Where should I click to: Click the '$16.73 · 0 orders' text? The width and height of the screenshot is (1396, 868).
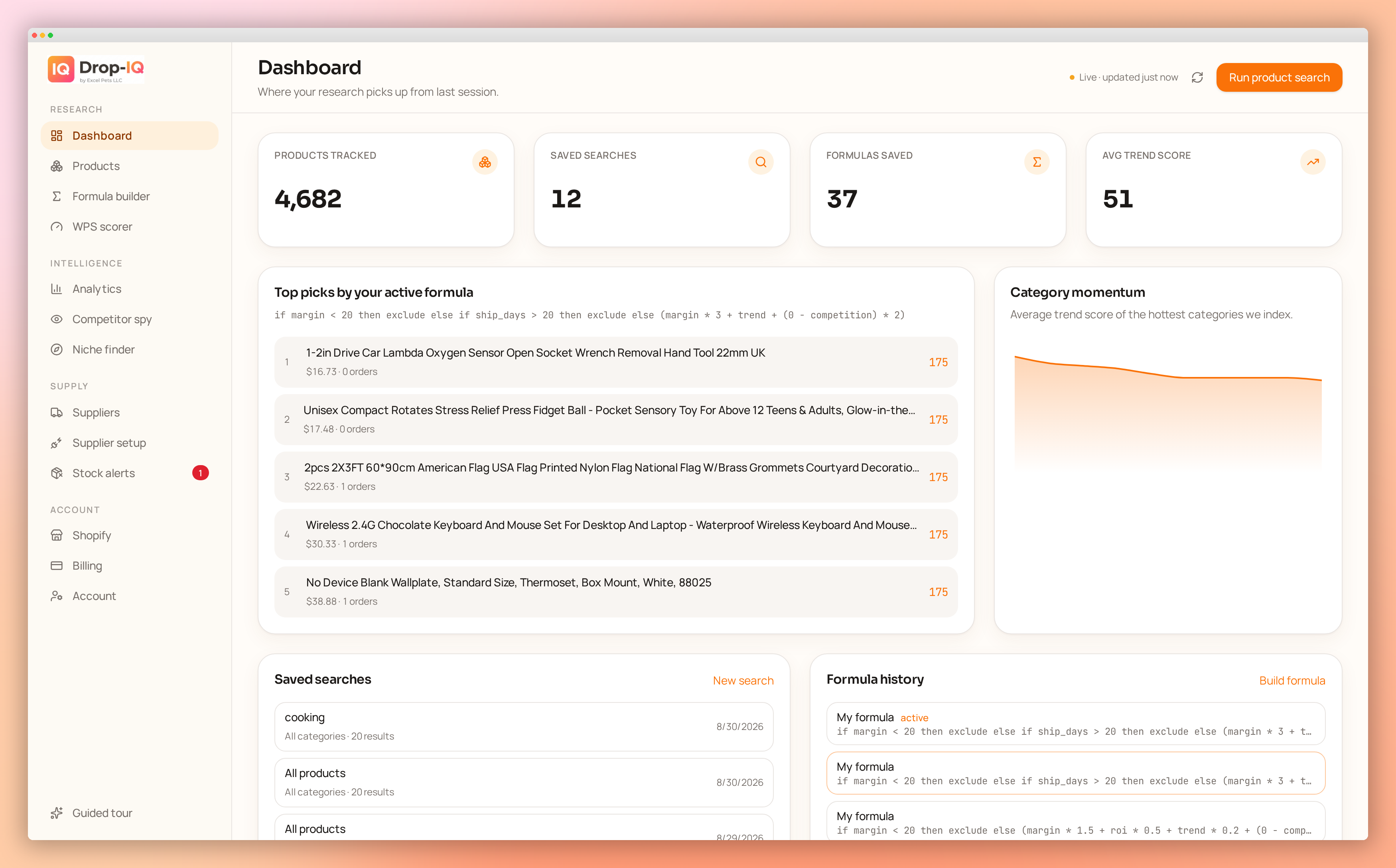click(341, 371)
